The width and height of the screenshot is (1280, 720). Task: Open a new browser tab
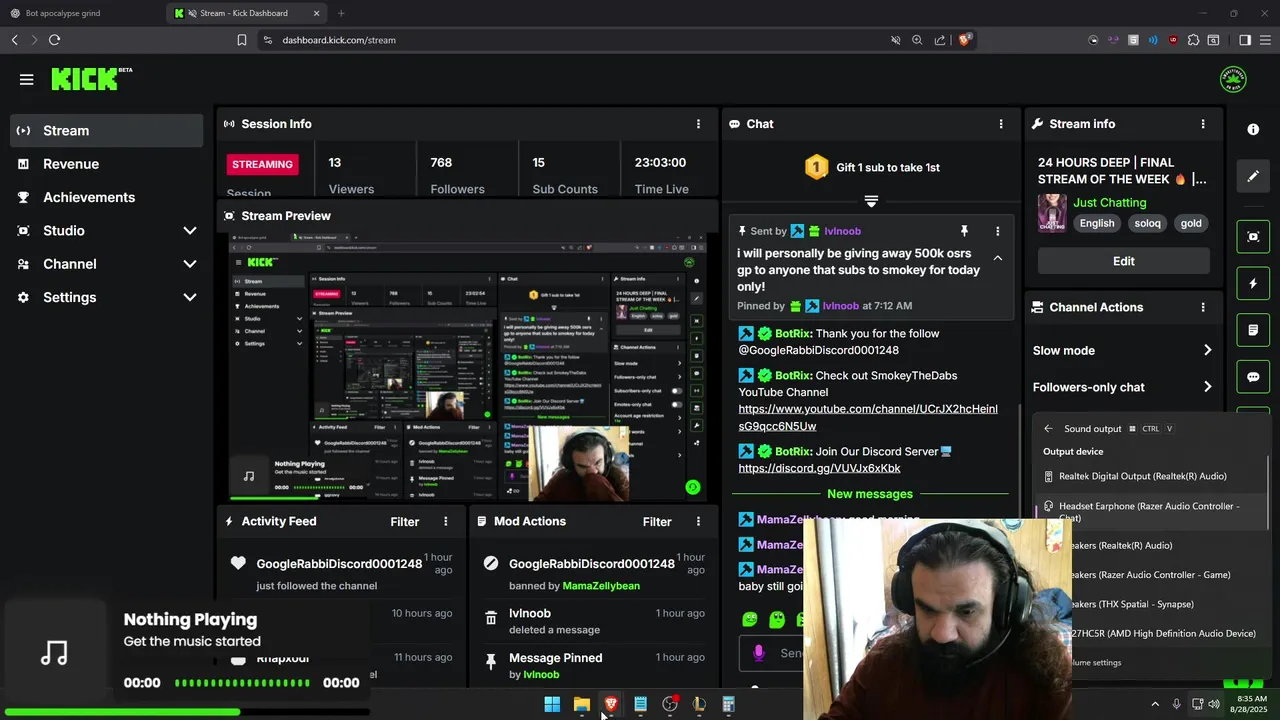341,13
